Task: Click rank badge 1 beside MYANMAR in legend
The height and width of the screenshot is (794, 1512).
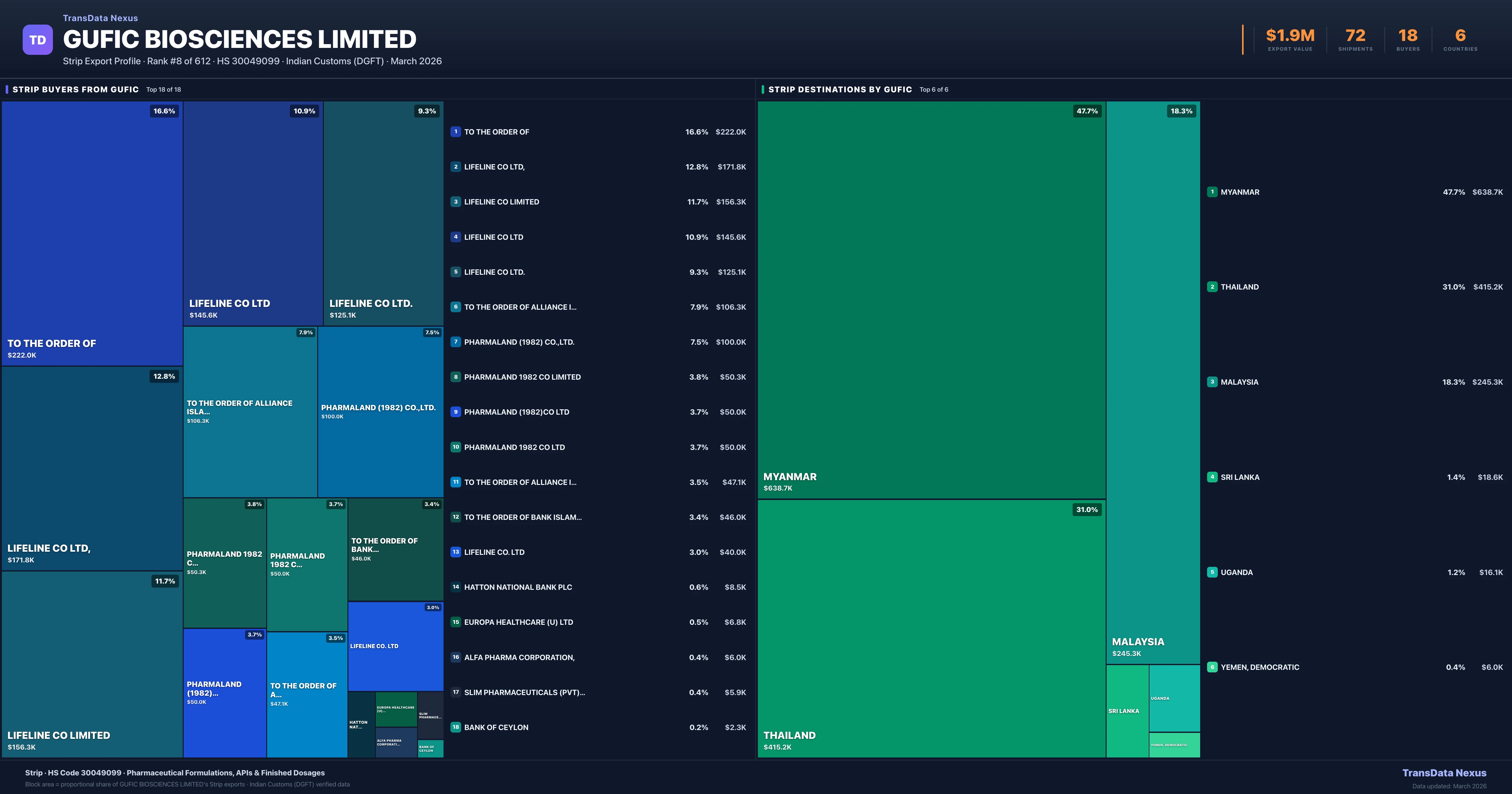Action: point(1212,192)
